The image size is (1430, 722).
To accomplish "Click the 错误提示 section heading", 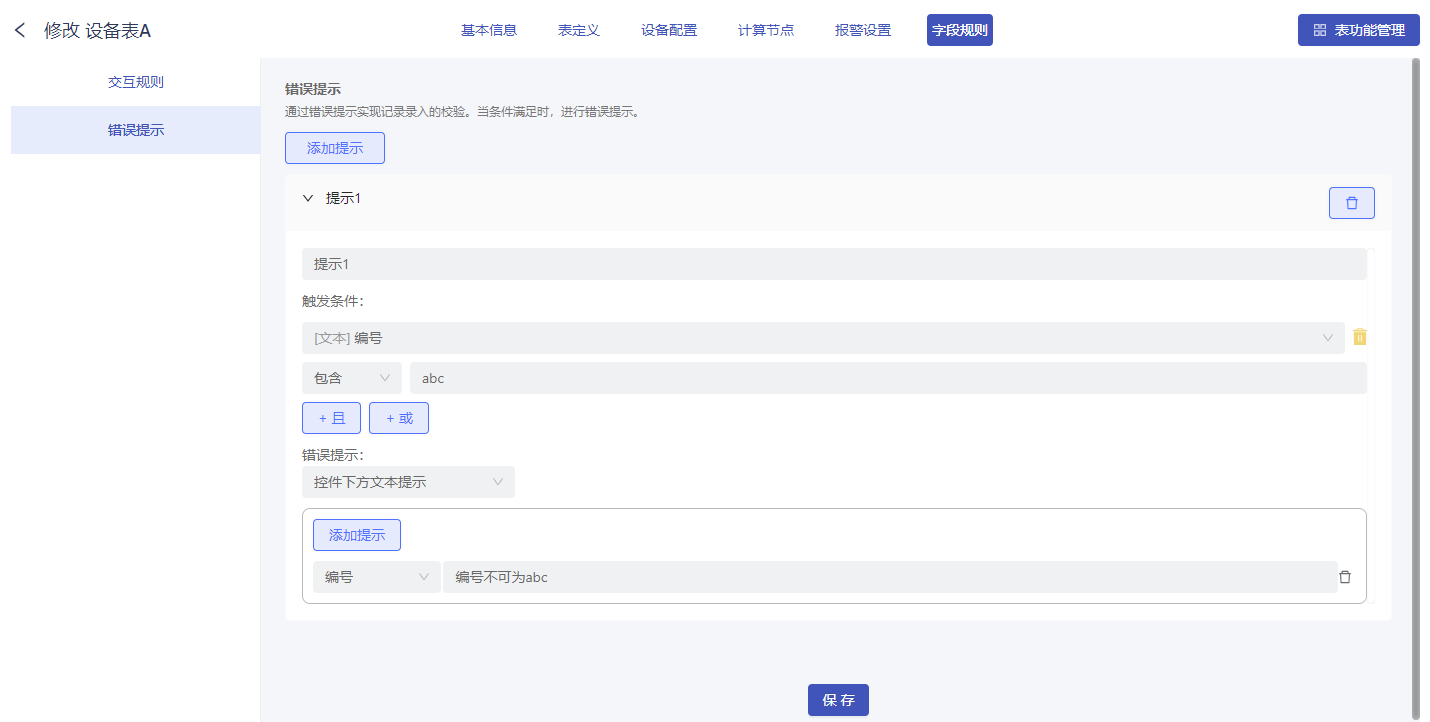I will click(313, 89).
